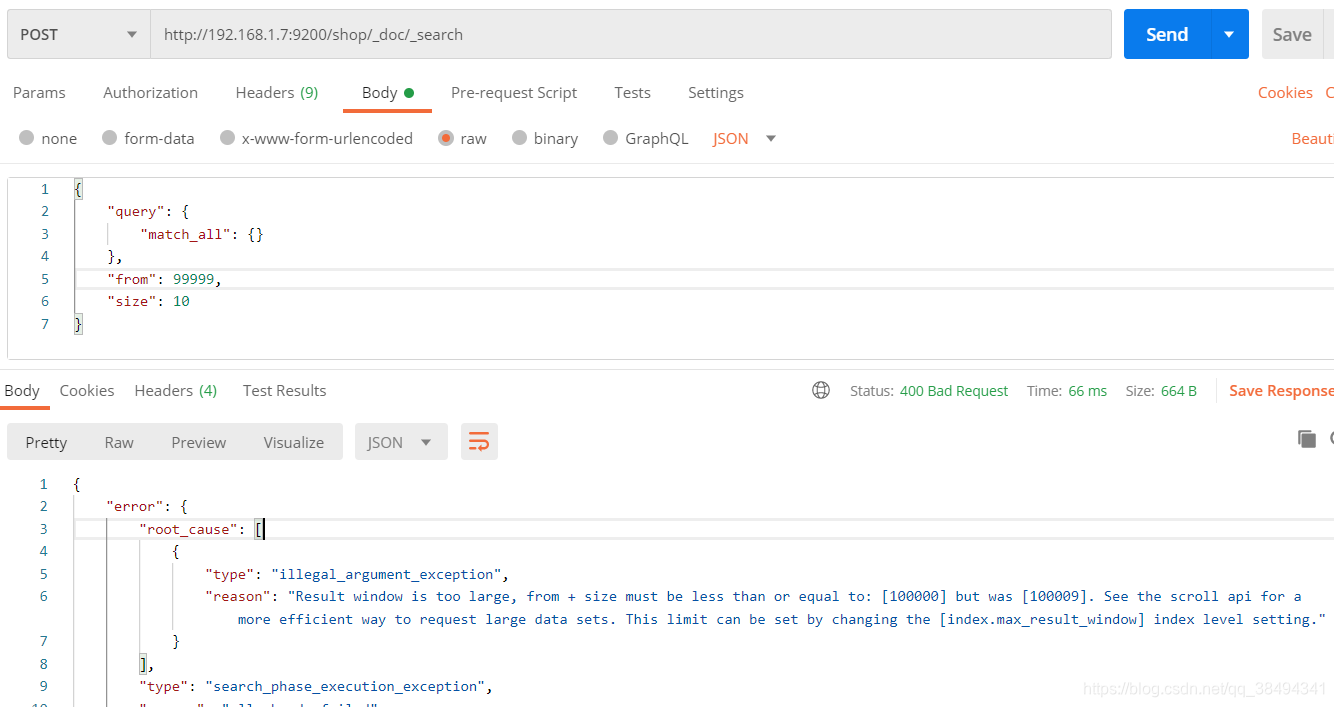Open the response JSON format dropdown
1334x707 pixels.
400,442
